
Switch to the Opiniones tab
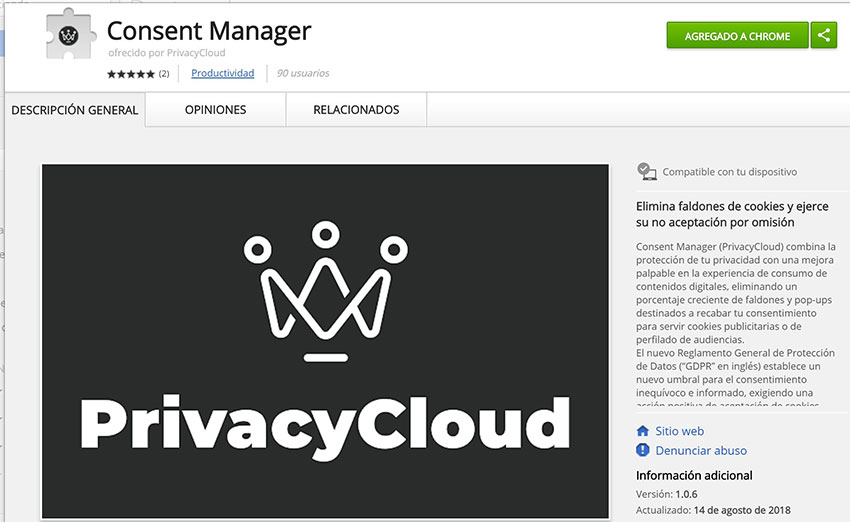(x=215, y=109)
